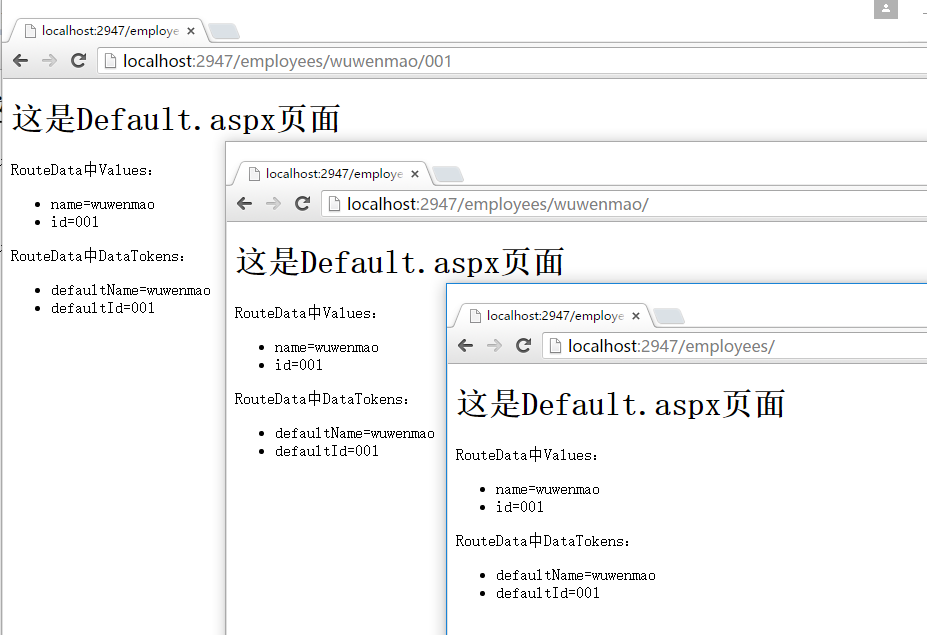Close the tab in the employees/wuwenmao/001 window
This screenshot has height=635, width=927.
(x=191, y=31)
